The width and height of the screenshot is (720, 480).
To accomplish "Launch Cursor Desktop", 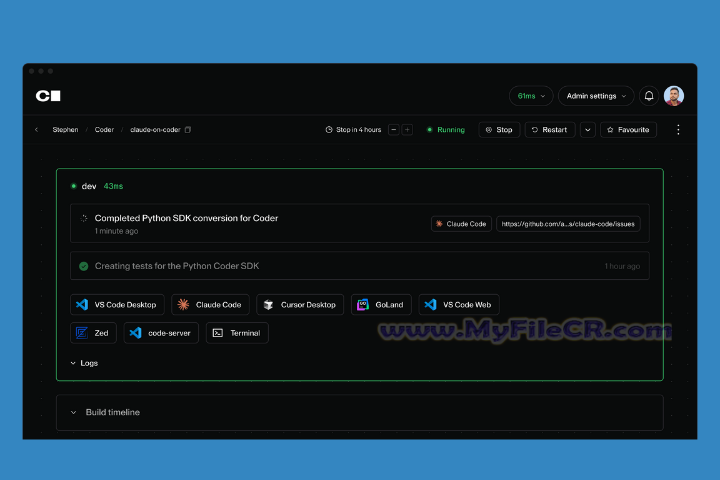I will click(x=300, y=305).
